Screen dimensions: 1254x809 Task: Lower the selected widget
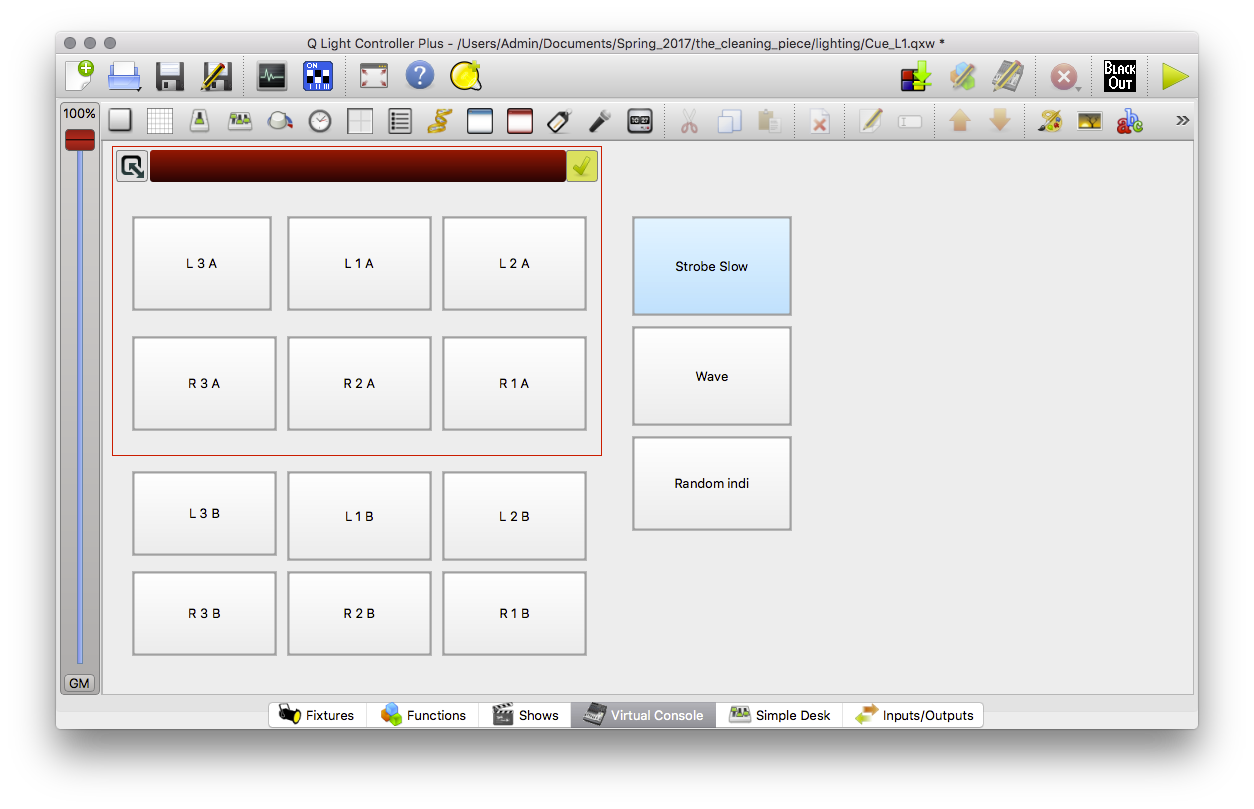point(1000,121)
